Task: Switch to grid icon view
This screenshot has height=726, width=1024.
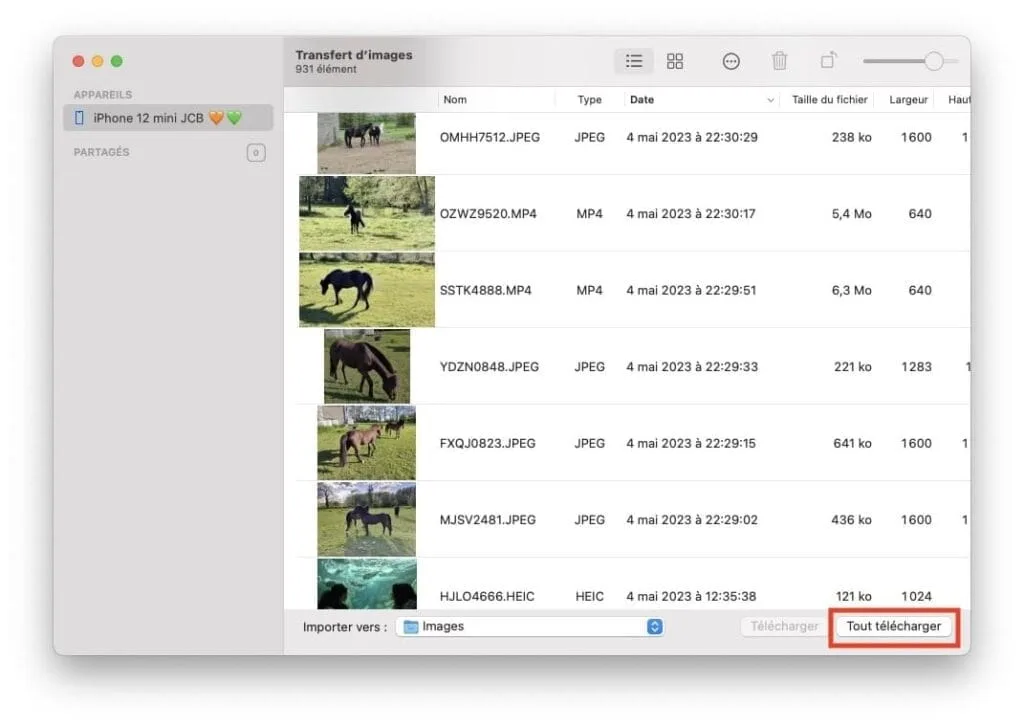Action: coord(675,61)
